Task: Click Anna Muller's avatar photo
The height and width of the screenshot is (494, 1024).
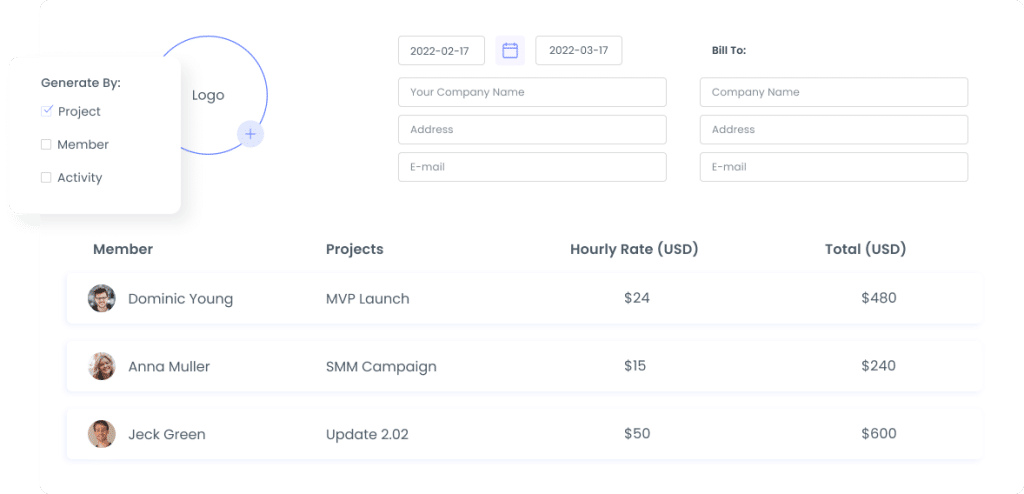Action: pos(101,366)
